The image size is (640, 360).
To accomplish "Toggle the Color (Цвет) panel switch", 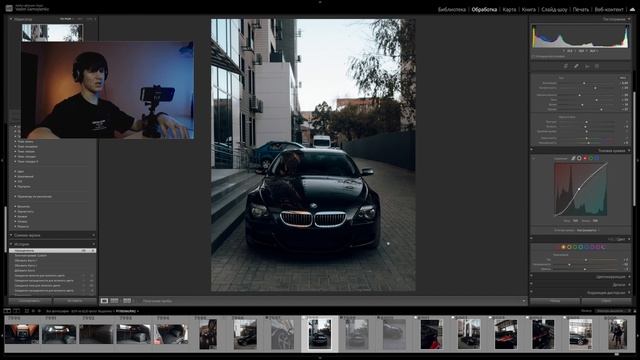I will point(531,239).
